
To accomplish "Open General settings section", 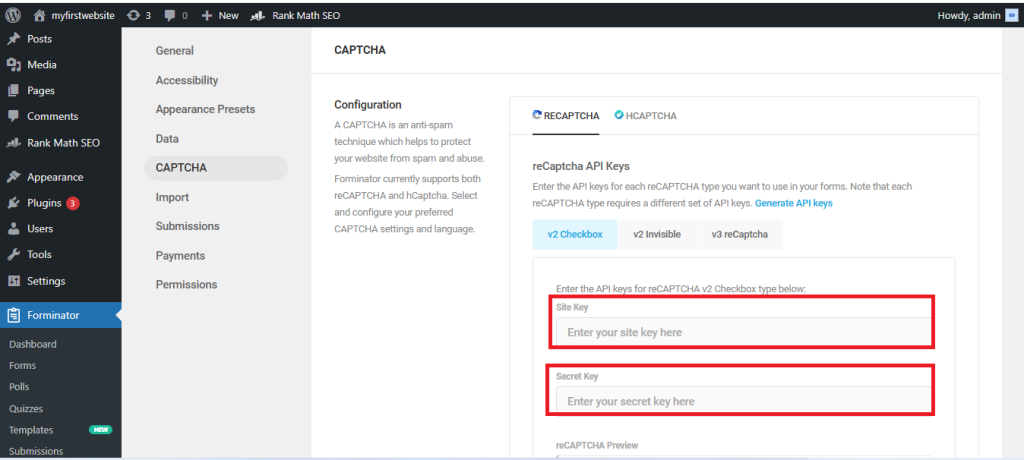I will tap(174, 51).
